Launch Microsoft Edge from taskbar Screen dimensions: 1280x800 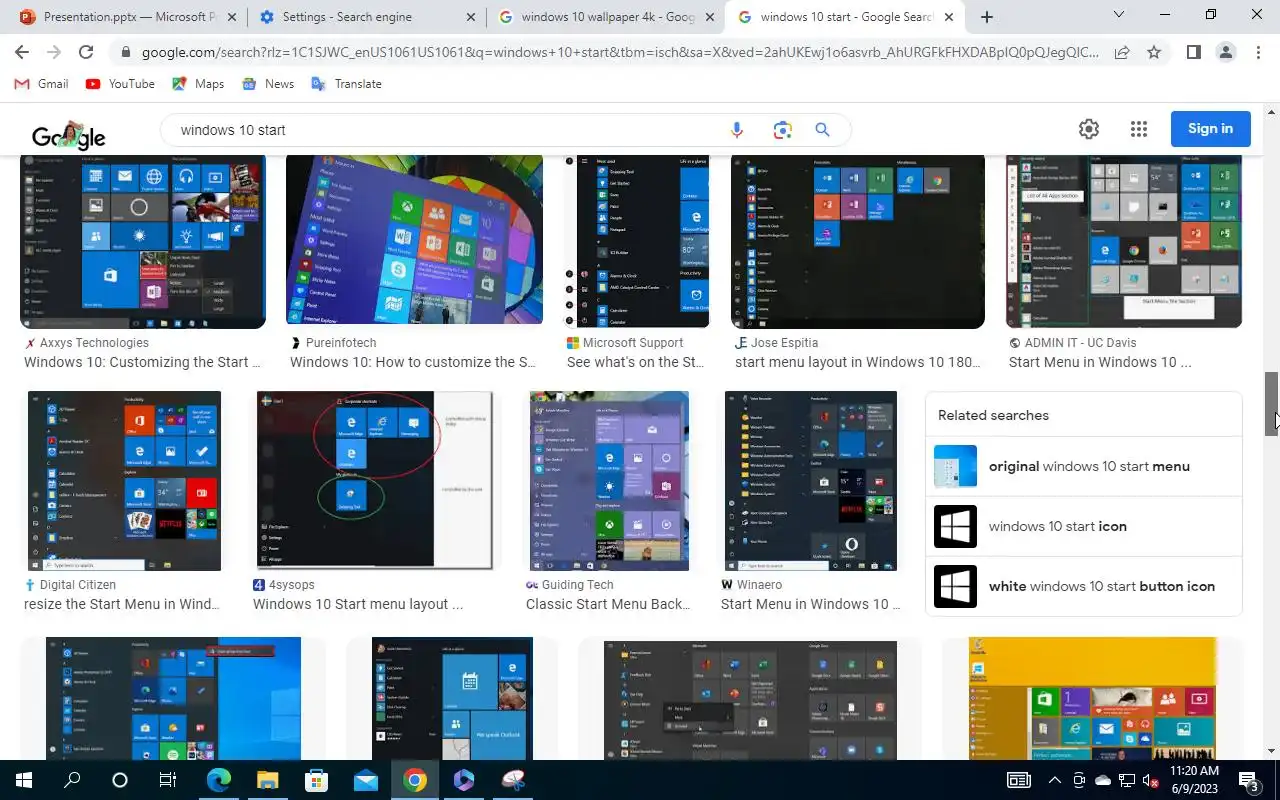coord(218,780)
